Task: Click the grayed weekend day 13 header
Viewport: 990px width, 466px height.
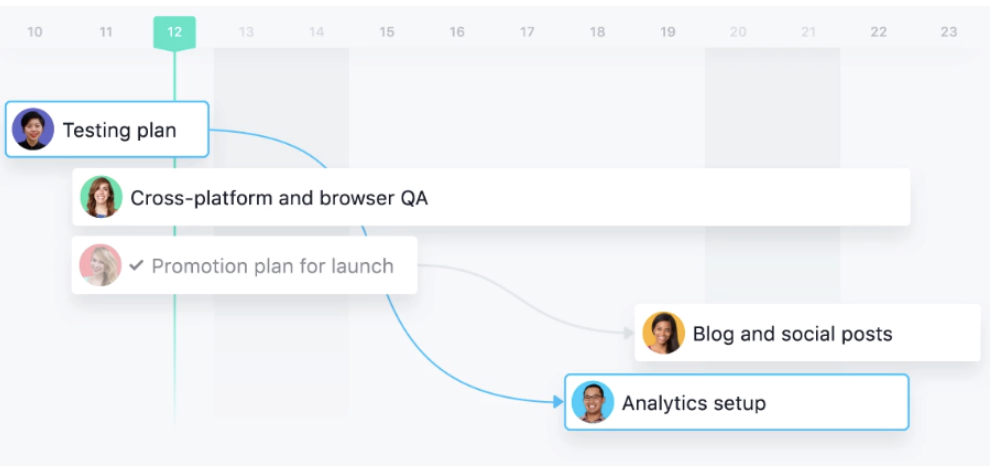Action: [x=246, y=32]
